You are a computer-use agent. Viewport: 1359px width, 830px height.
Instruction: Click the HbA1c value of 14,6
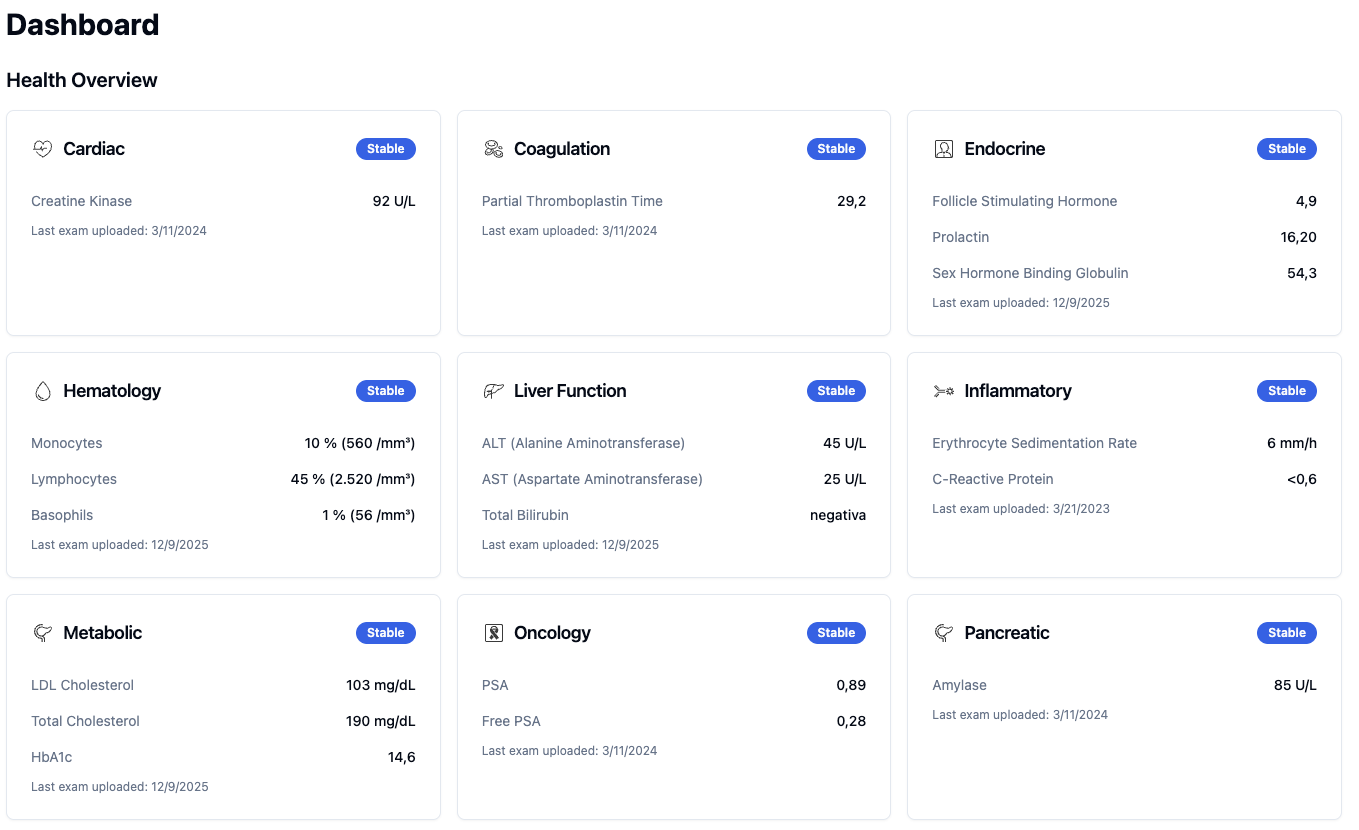[404, 757]
